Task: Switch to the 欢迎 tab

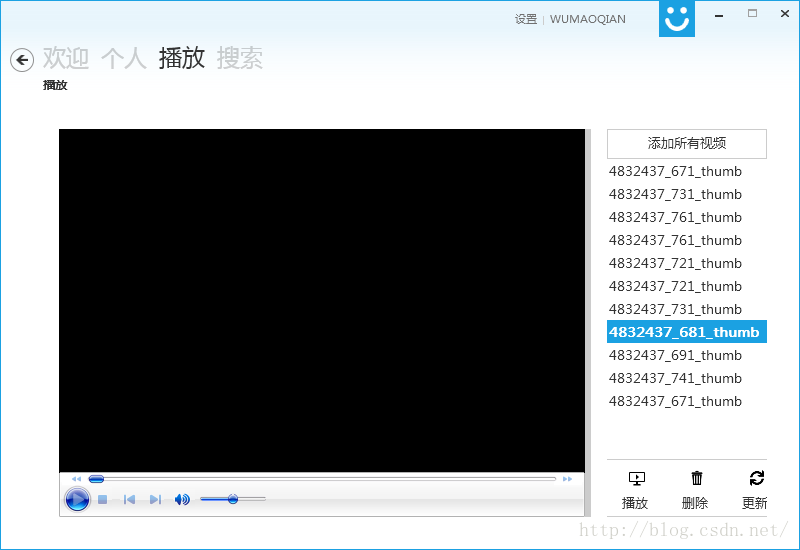Action: pos(66,58)
